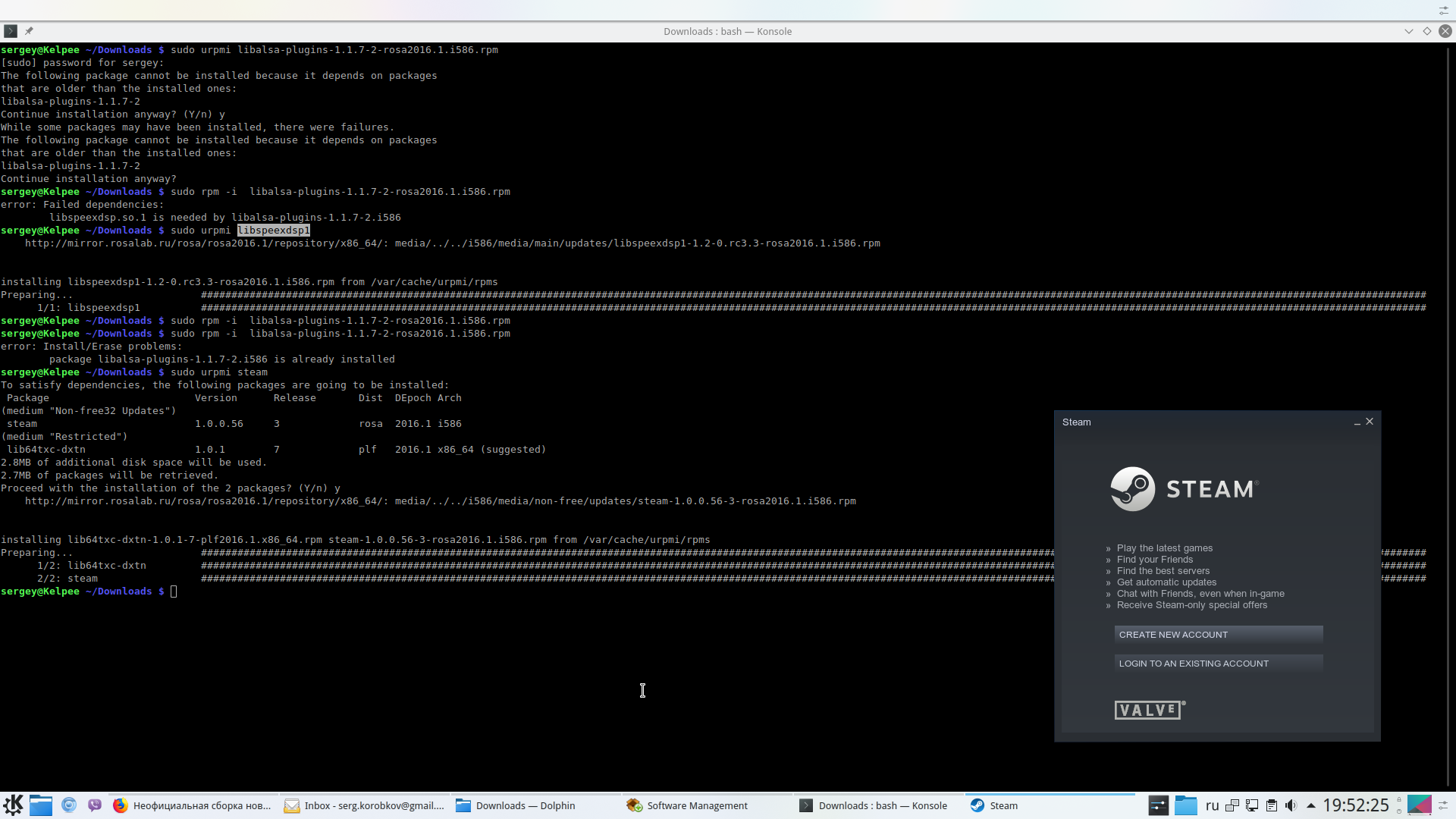The height and width of the screenshot is (819, 1456).
Task: Open the Konsole titlebar dropdown chevron
Action: tap(1408, 31)
